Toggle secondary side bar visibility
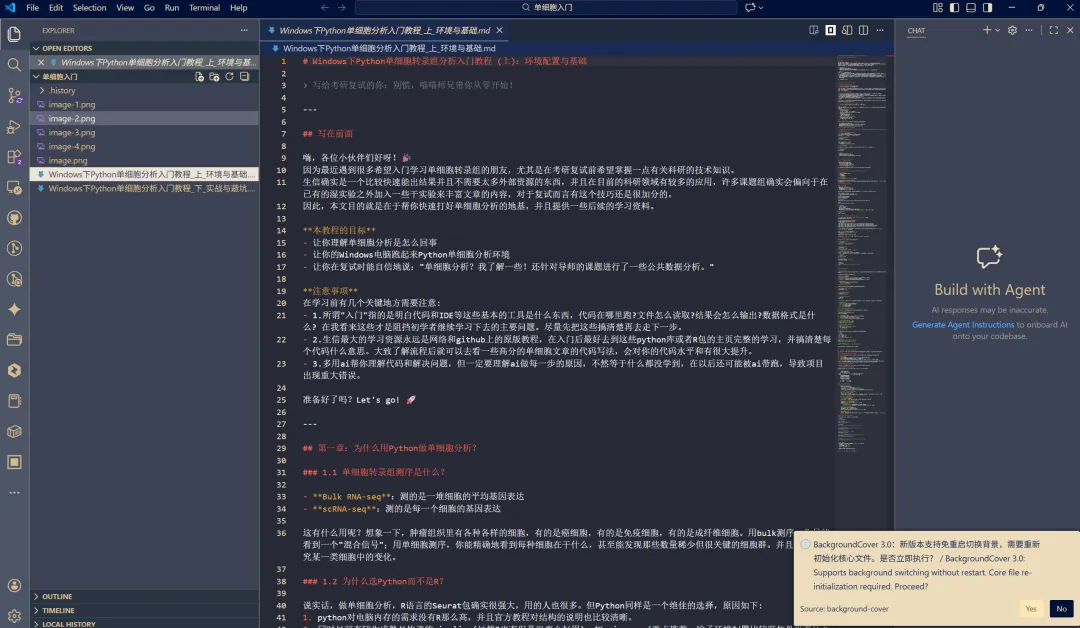 coord(988,8)
